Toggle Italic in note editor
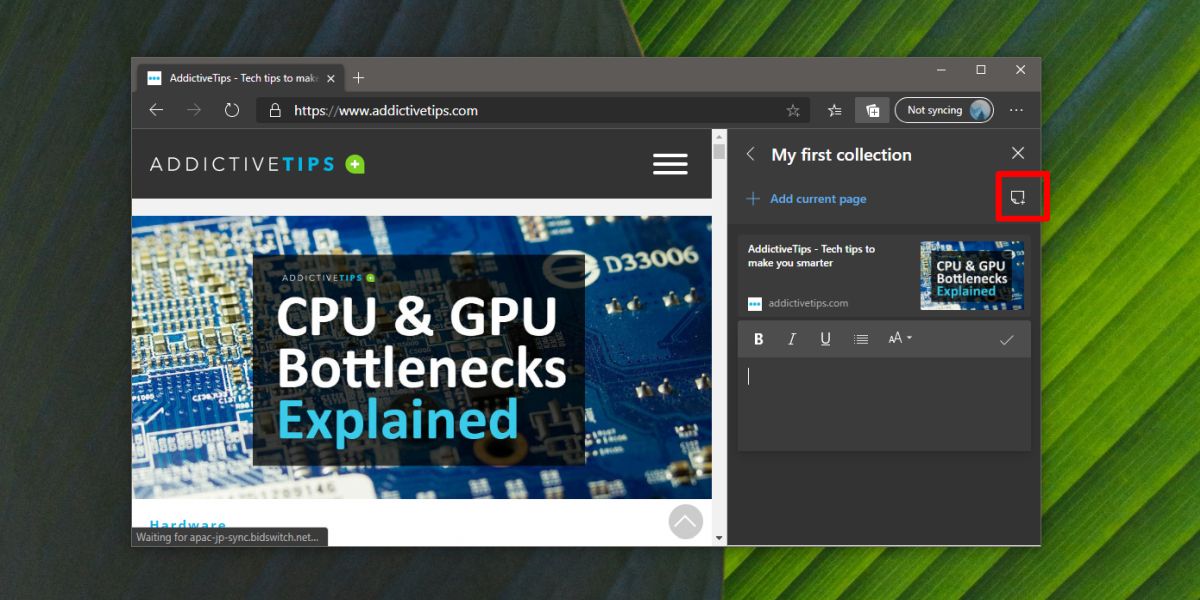This screenshot has width=1200, height=600. [792, 339]
